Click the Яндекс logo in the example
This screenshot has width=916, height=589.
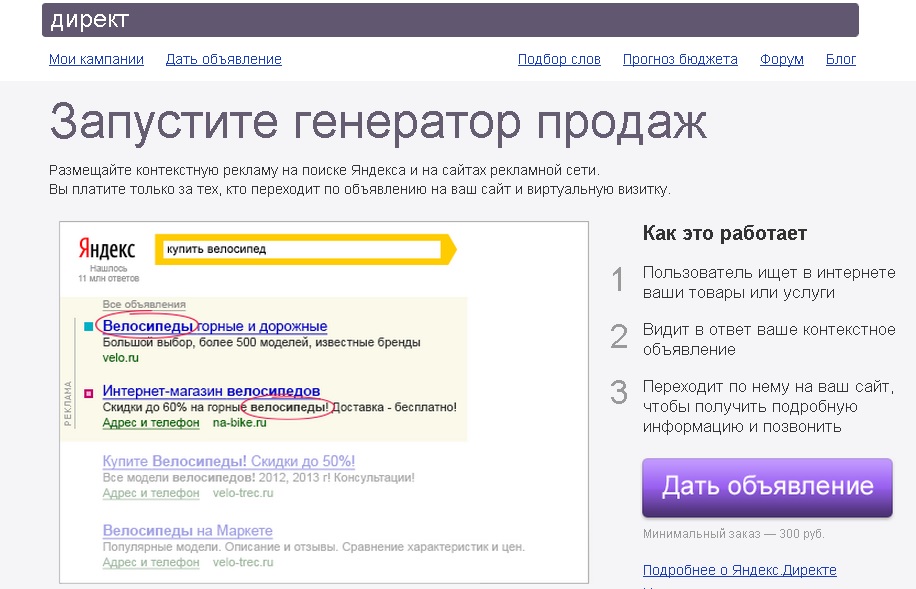pyautogui.click(x=107, y=249)
